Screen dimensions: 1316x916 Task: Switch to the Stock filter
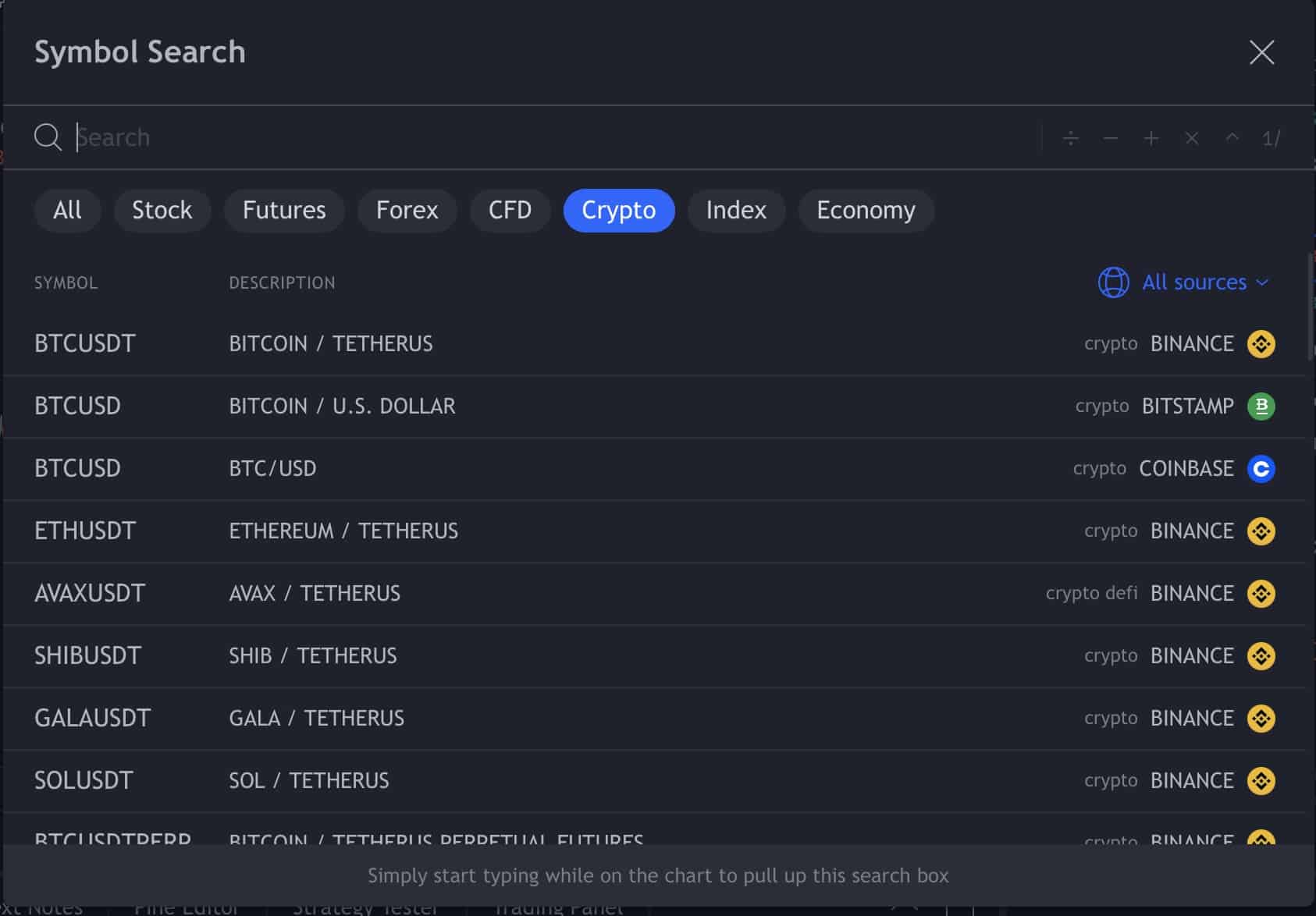pyautogui.click(x=162, y=210)
